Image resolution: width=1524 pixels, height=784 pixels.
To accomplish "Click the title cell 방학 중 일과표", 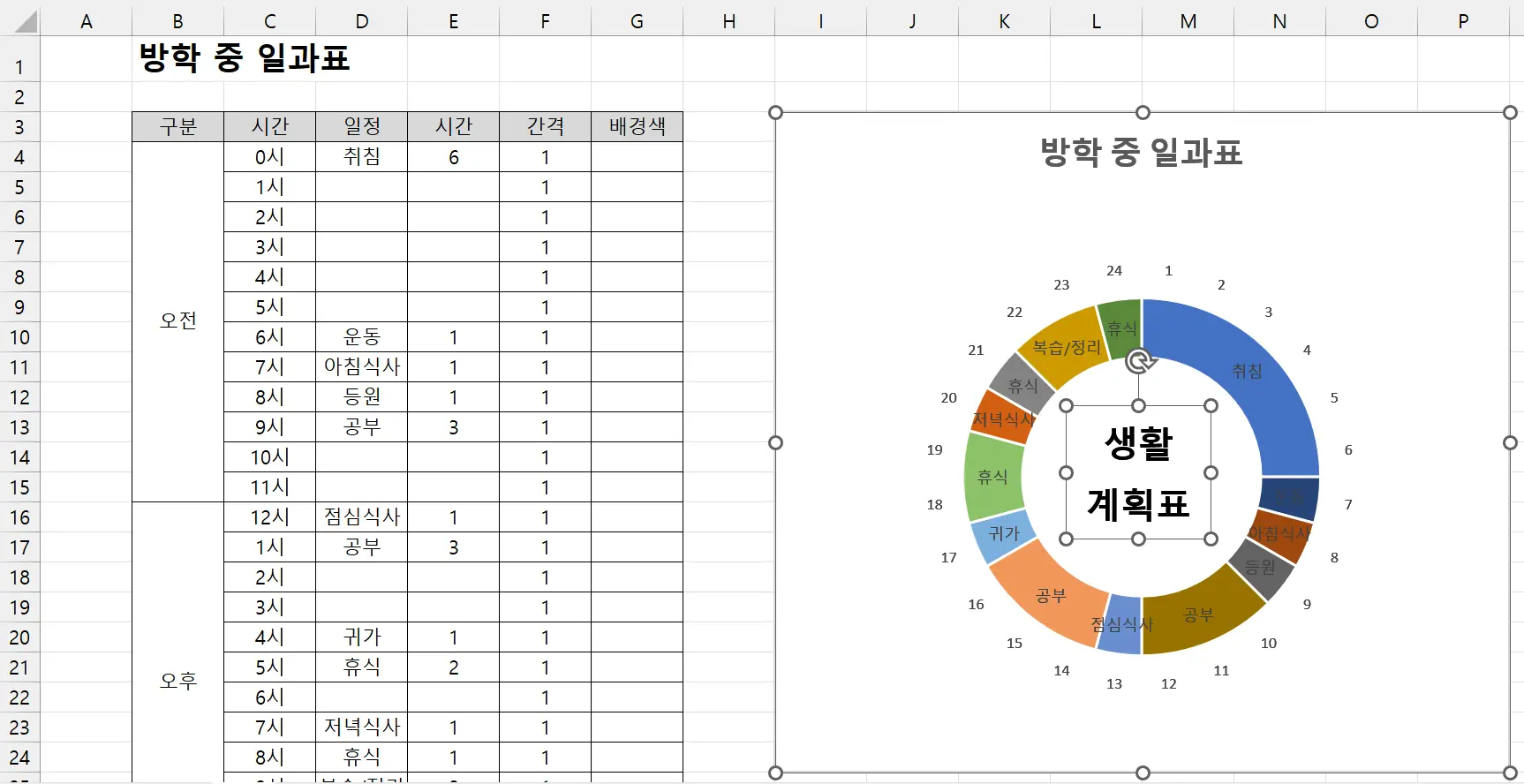I will (x=245, y=58).
